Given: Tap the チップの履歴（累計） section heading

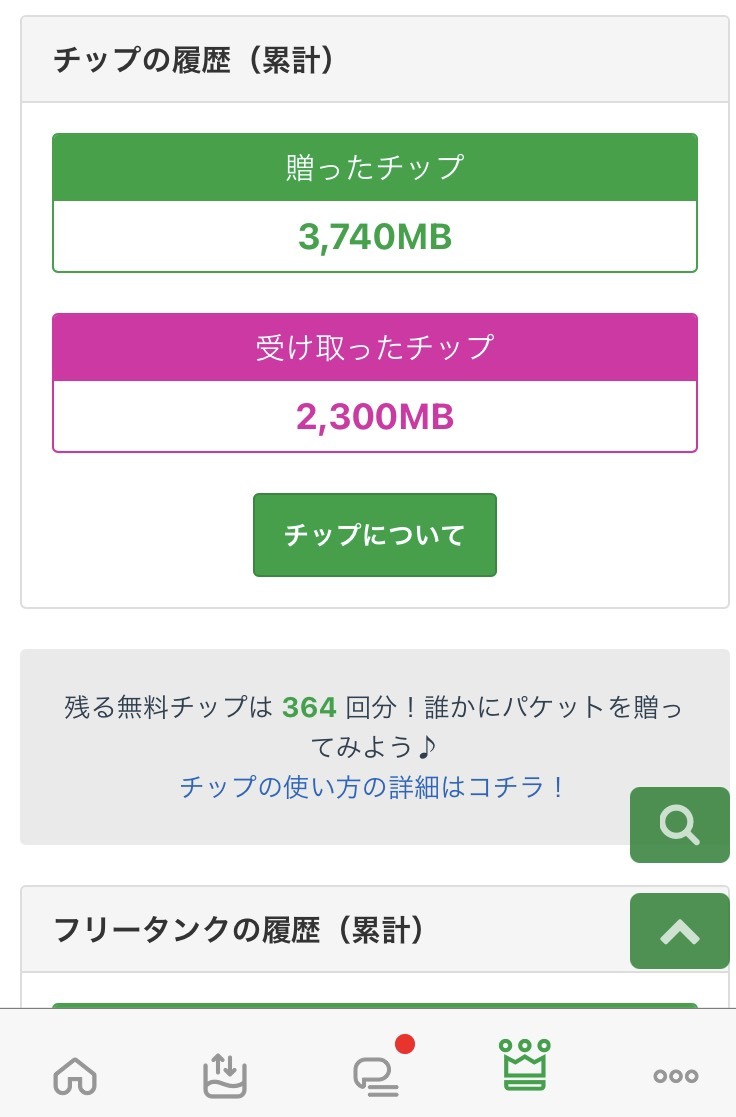Looking at the screenshot, I should click(193, 60).
